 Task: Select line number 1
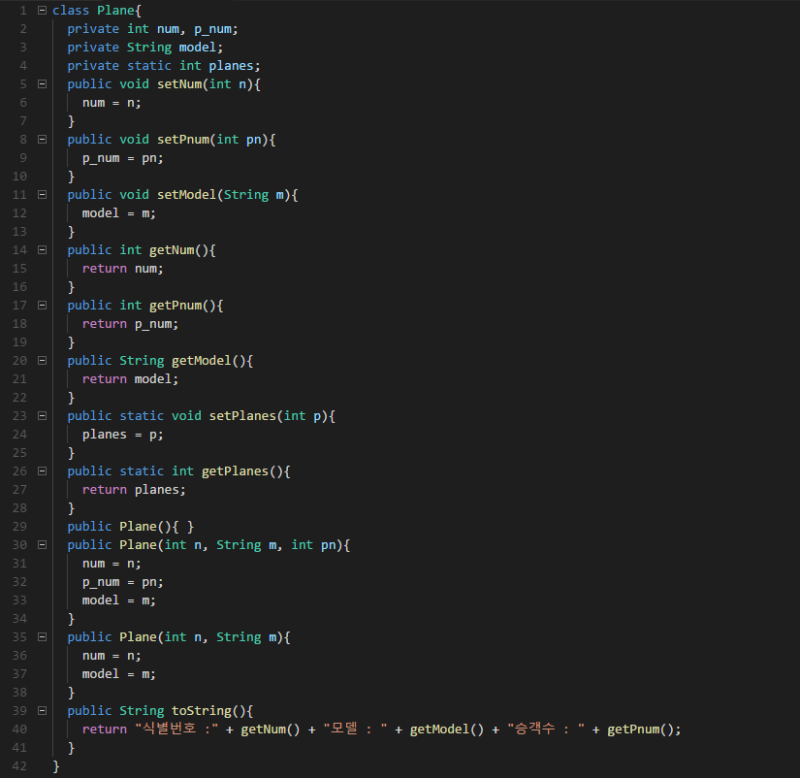pyautogui.click(x=22, y=10)
